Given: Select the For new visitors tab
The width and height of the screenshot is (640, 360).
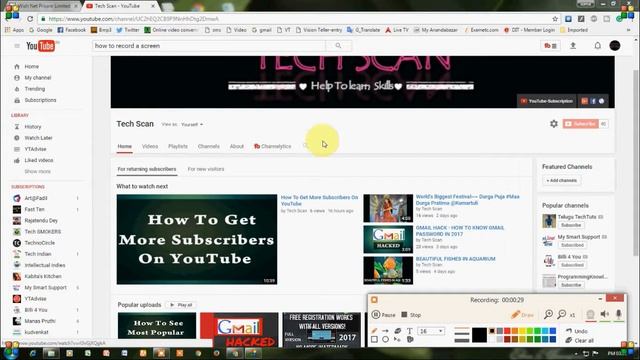Looking at the screenshot, I should click(206, 169).
